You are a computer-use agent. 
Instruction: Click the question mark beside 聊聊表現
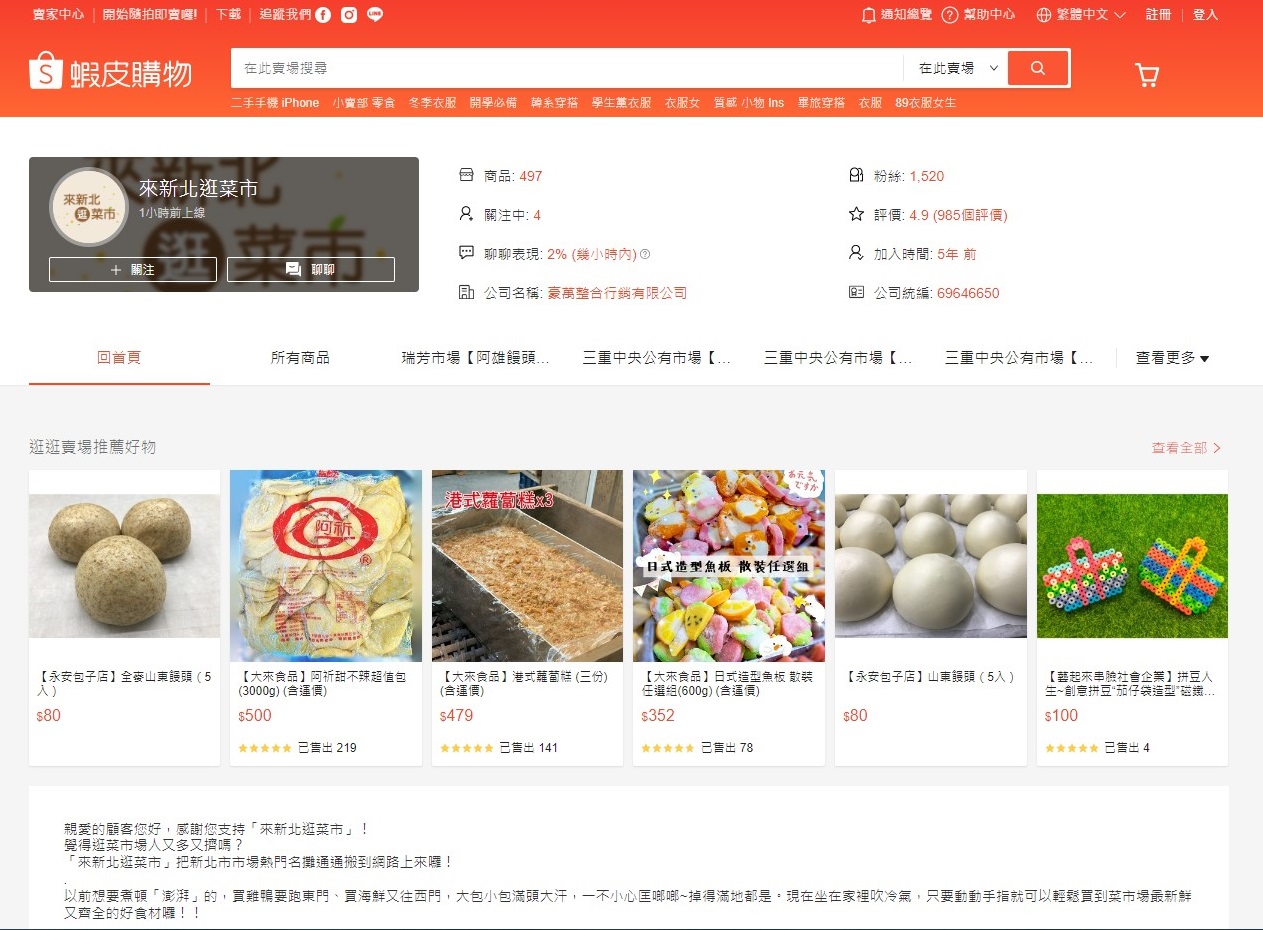(x=645, y=254)
